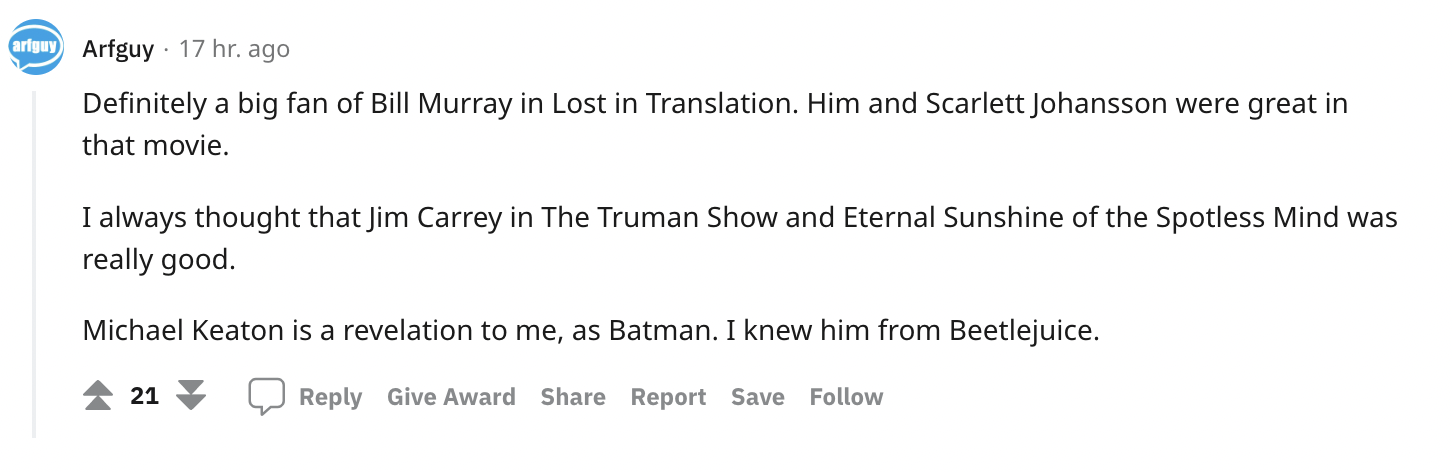Viewport: 1452px width, 472px height.
Task: Upvote Arfguy's comment
Action: click(x=98, y=397)
